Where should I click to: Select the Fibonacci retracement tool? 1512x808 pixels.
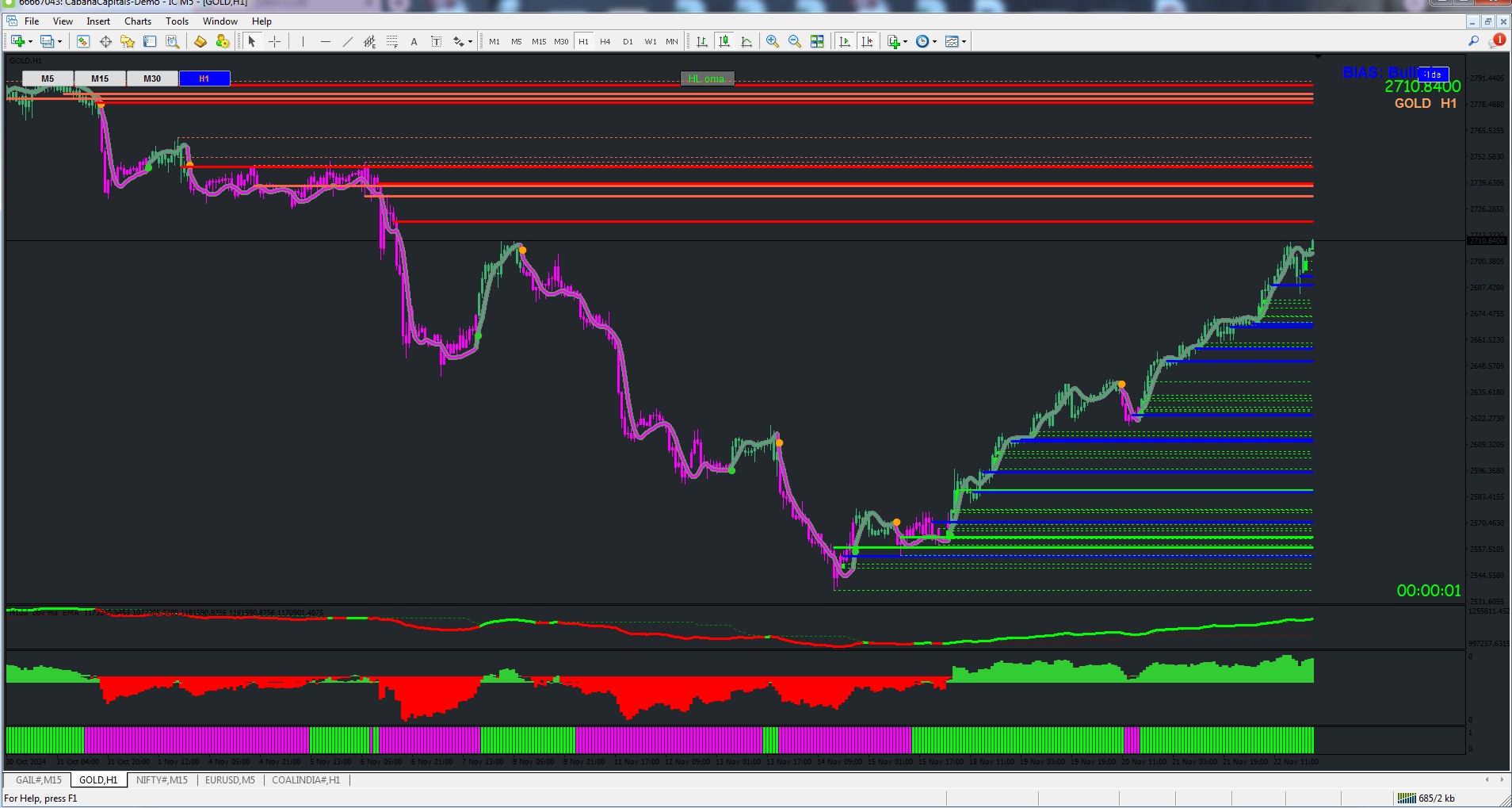(391, 41)
